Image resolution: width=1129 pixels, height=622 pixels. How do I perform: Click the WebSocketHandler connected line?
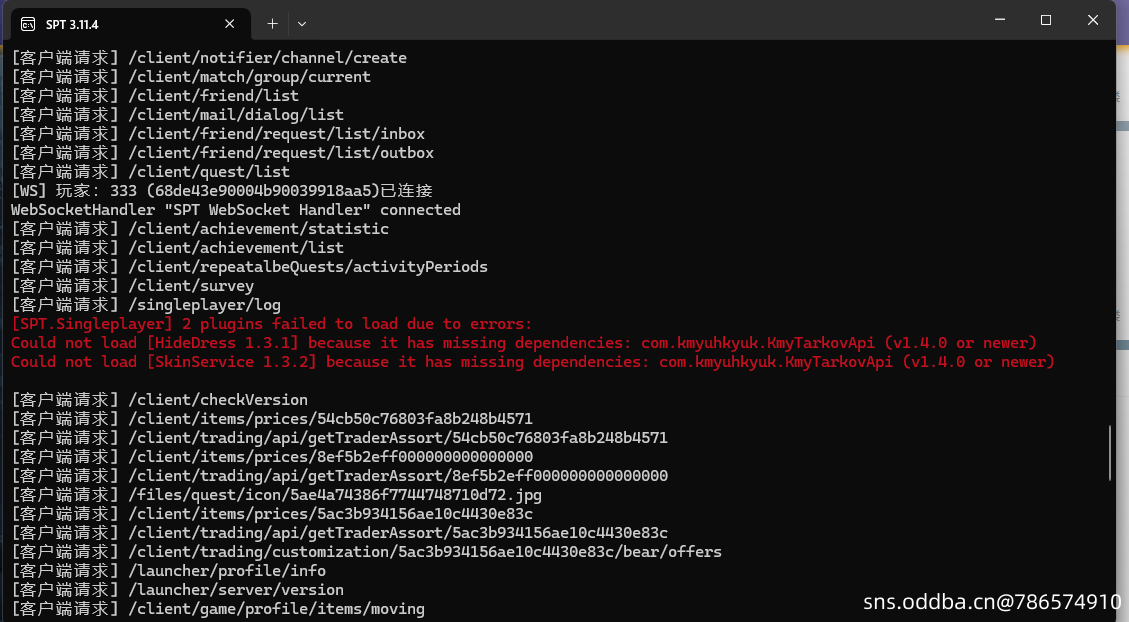(x=236, y=210)
